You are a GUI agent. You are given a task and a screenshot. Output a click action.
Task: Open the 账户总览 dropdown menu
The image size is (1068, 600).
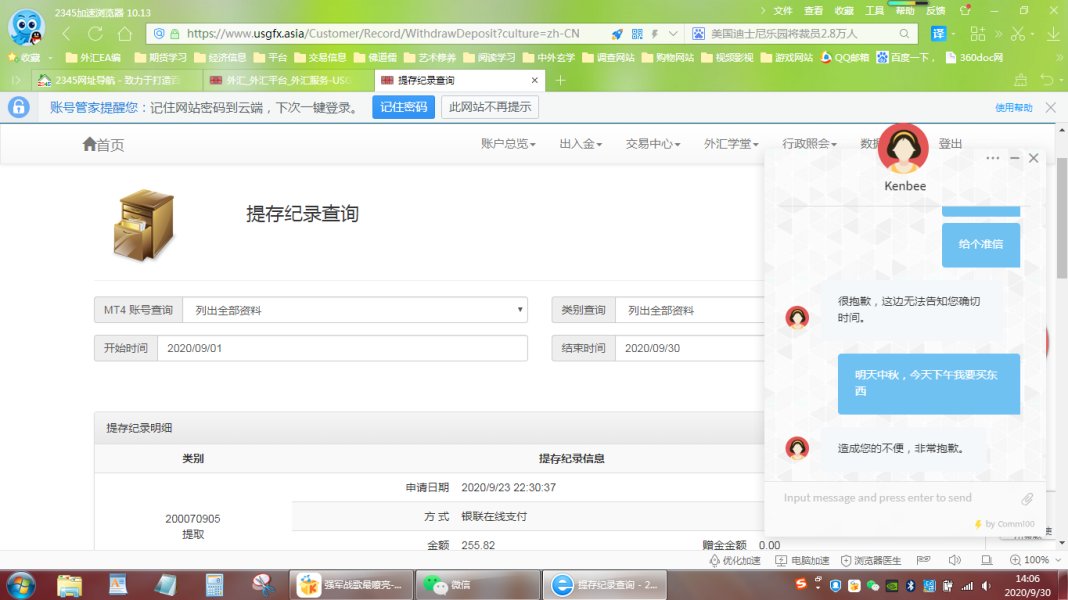[508, 144]
